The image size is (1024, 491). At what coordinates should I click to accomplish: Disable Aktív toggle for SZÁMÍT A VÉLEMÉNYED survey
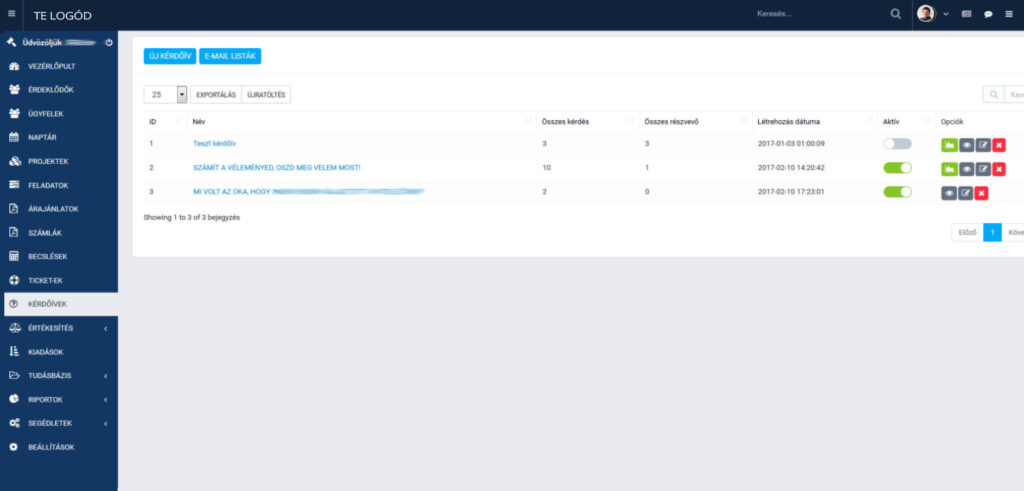pyautogui.click(x=897, y=169)
